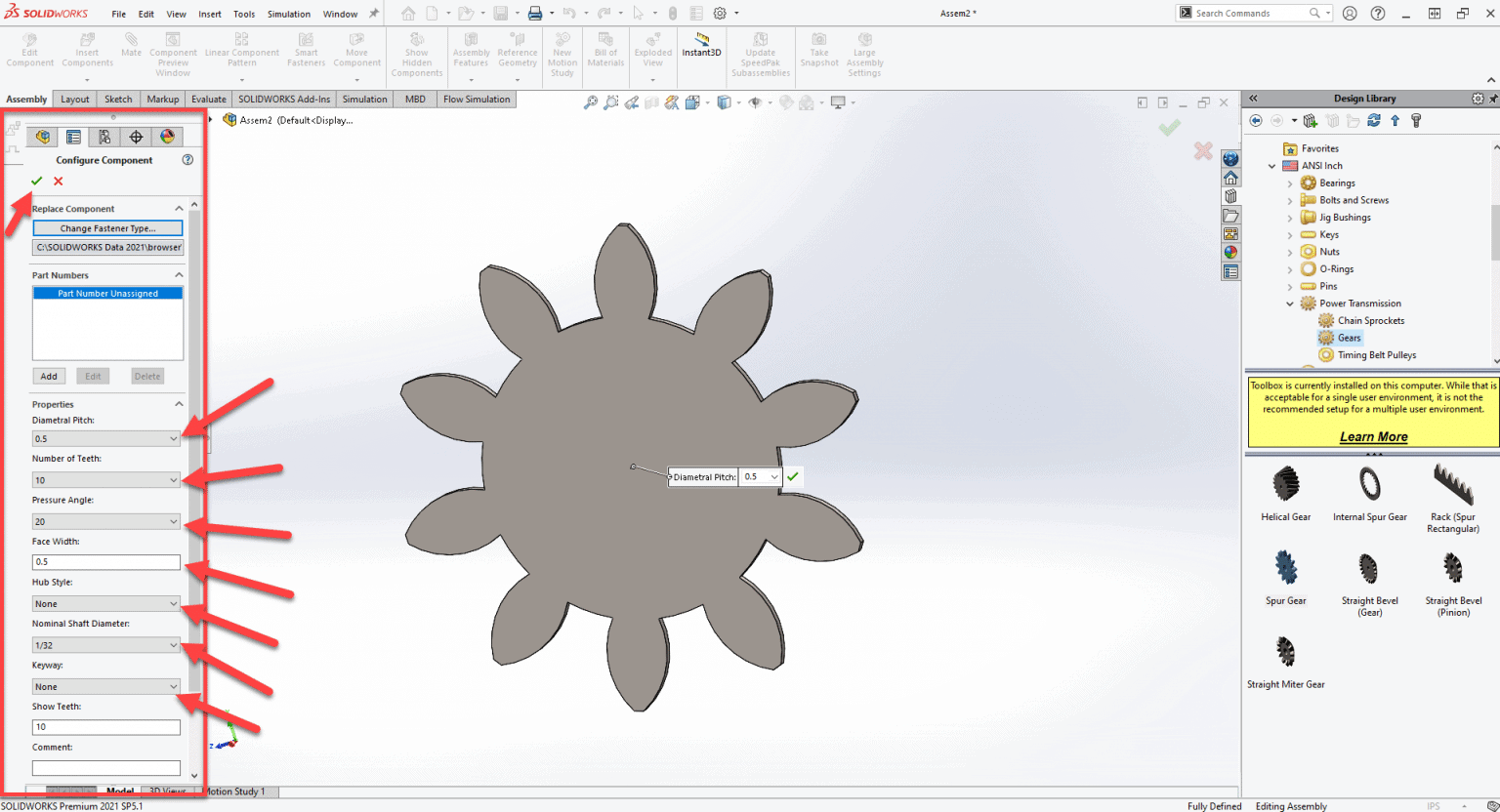Open the Flow Simulation tab
1500x812 pixels.
click(x=477, y=100)
